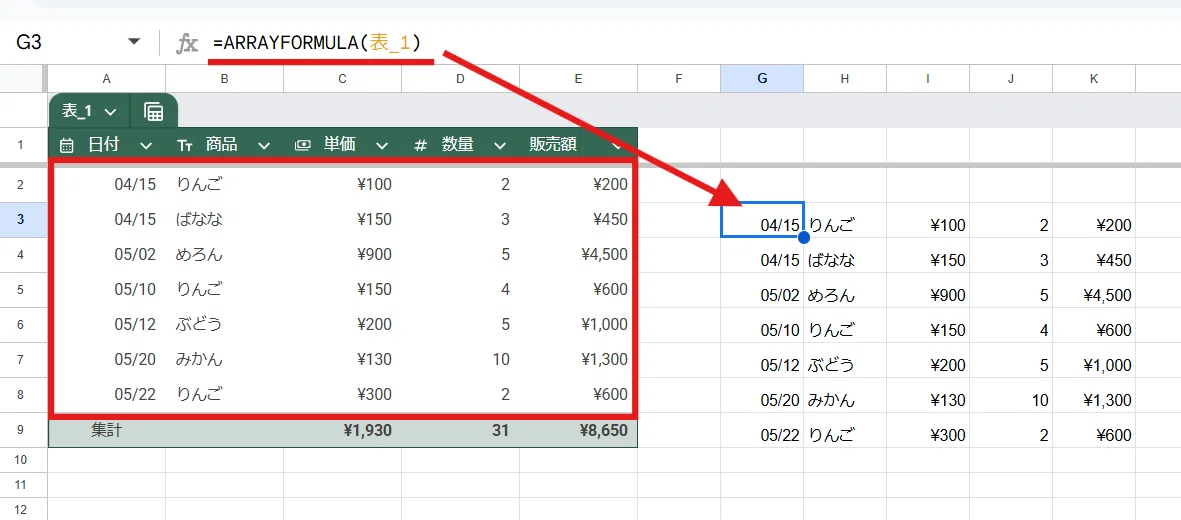Select row 1 header
Screen dimensions: 1181x520
20,145
